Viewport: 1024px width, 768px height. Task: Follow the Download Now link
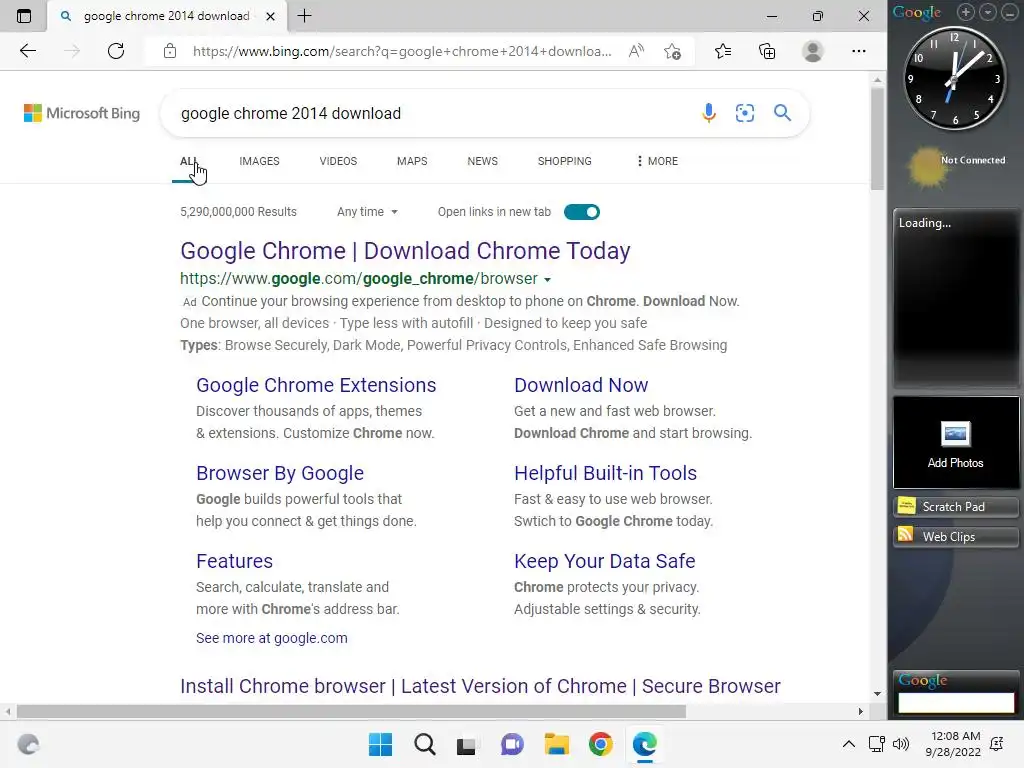581,385
